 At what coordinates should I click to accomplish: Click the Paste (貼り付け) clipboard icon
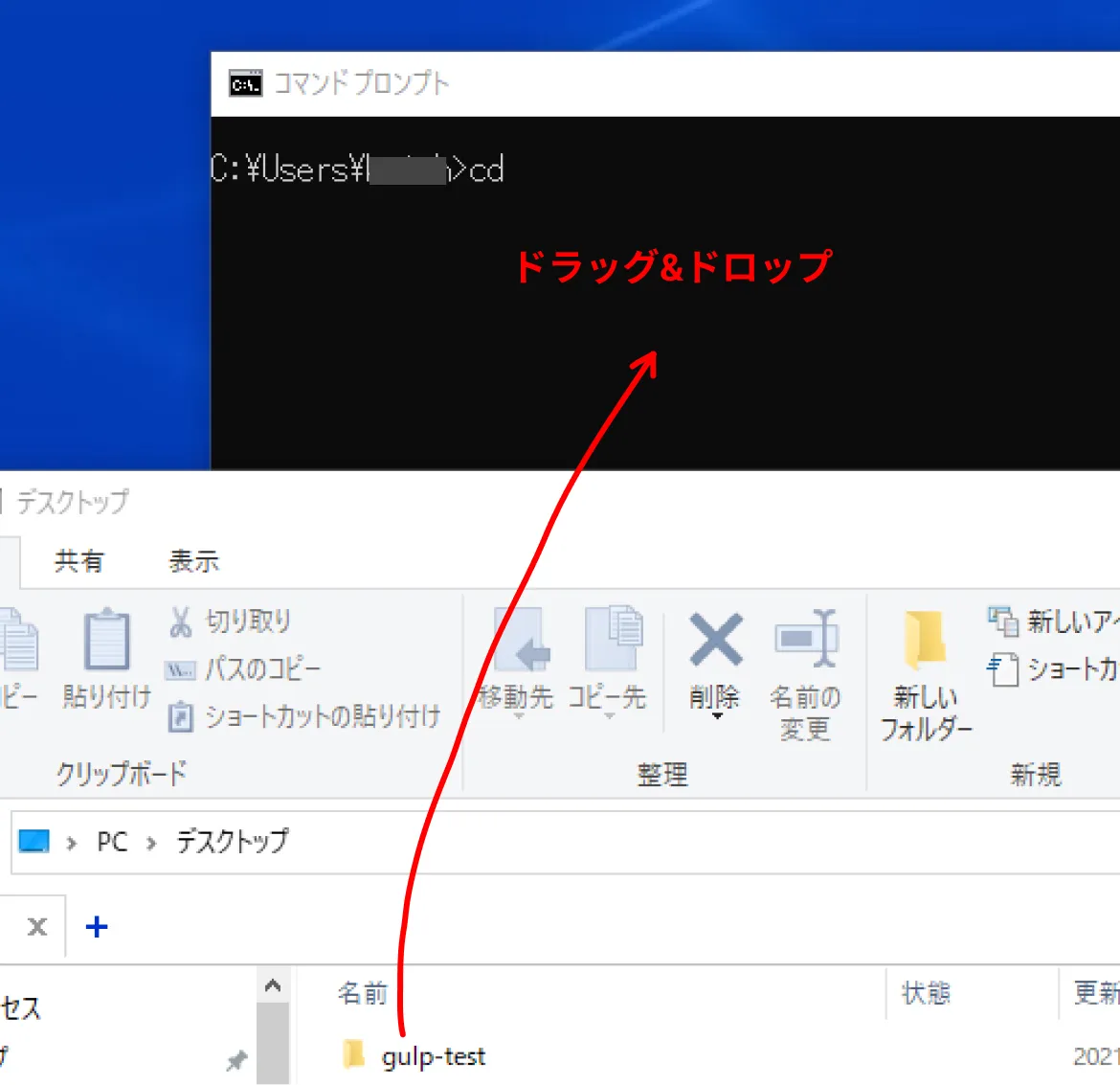pyautogui.click(x=106, y=640)
